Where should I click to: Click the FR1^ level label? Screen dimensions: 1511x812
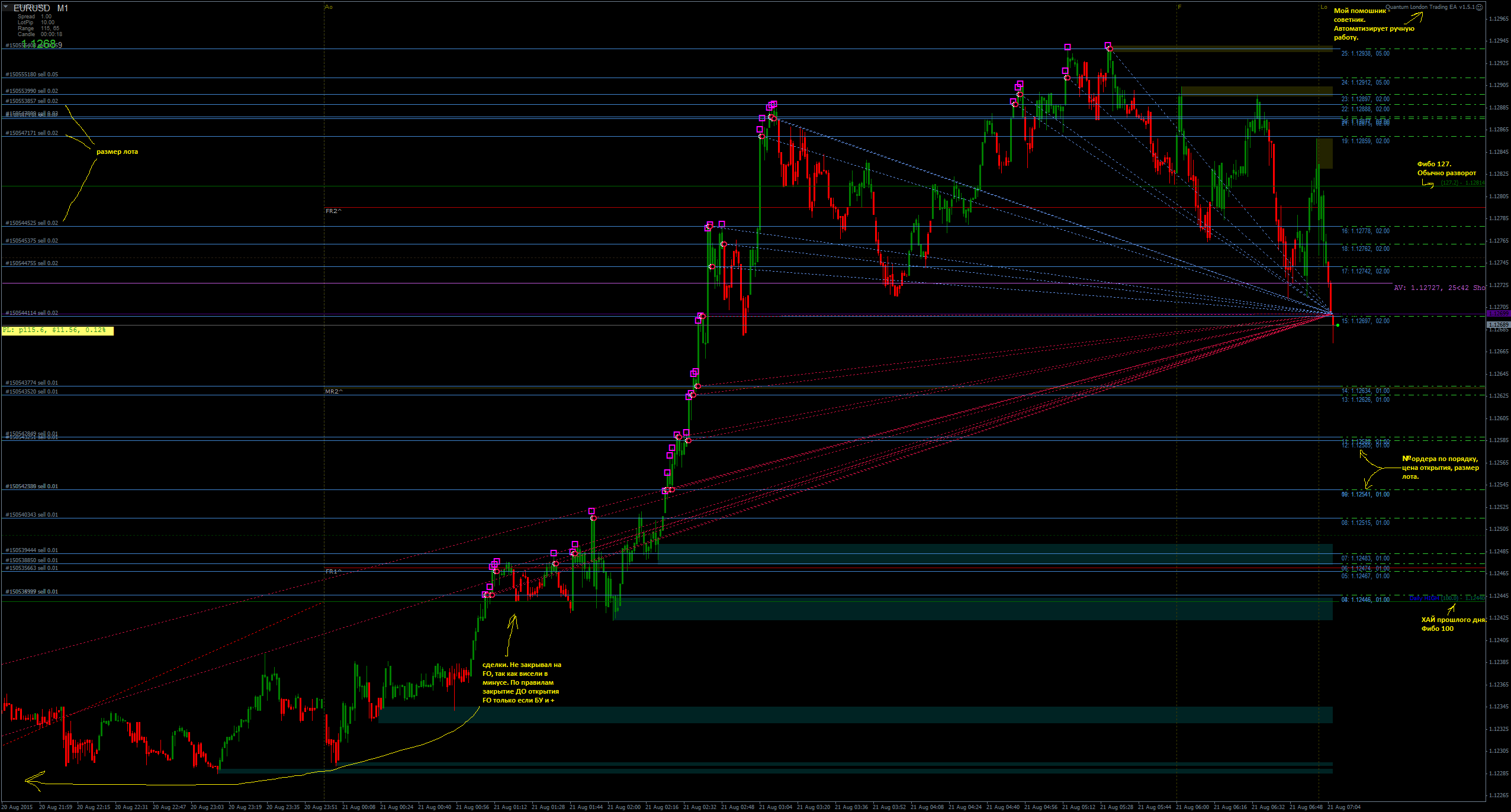pyautogui.click(x=333, y=572)
